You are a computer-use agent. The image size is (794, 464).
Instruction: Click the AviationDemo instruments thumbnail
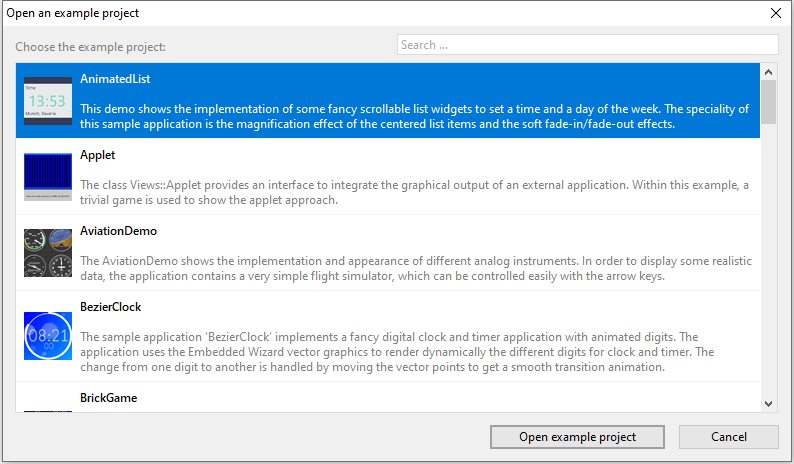coord(48,253)
